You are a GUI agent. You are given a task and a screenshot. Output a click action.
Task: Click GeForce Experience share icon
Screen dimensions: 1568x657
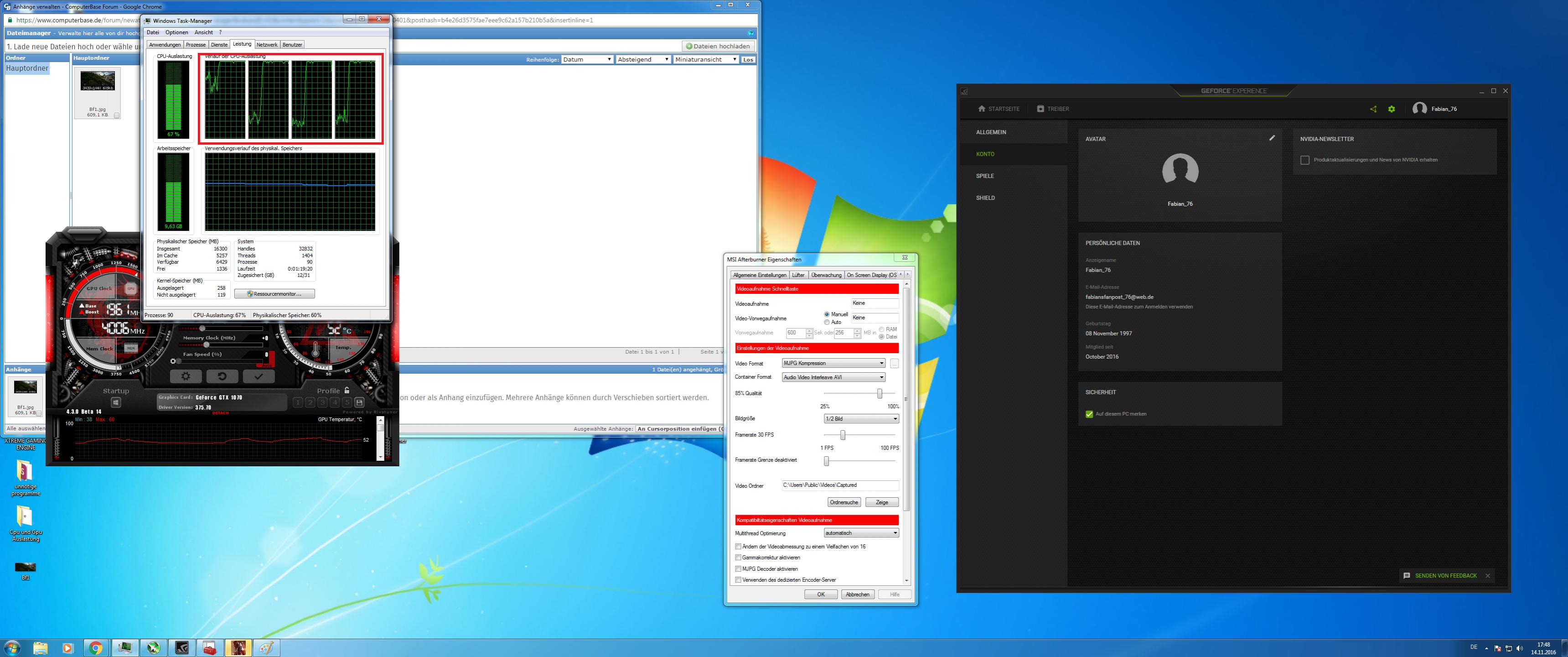[x=1373, y=109]
